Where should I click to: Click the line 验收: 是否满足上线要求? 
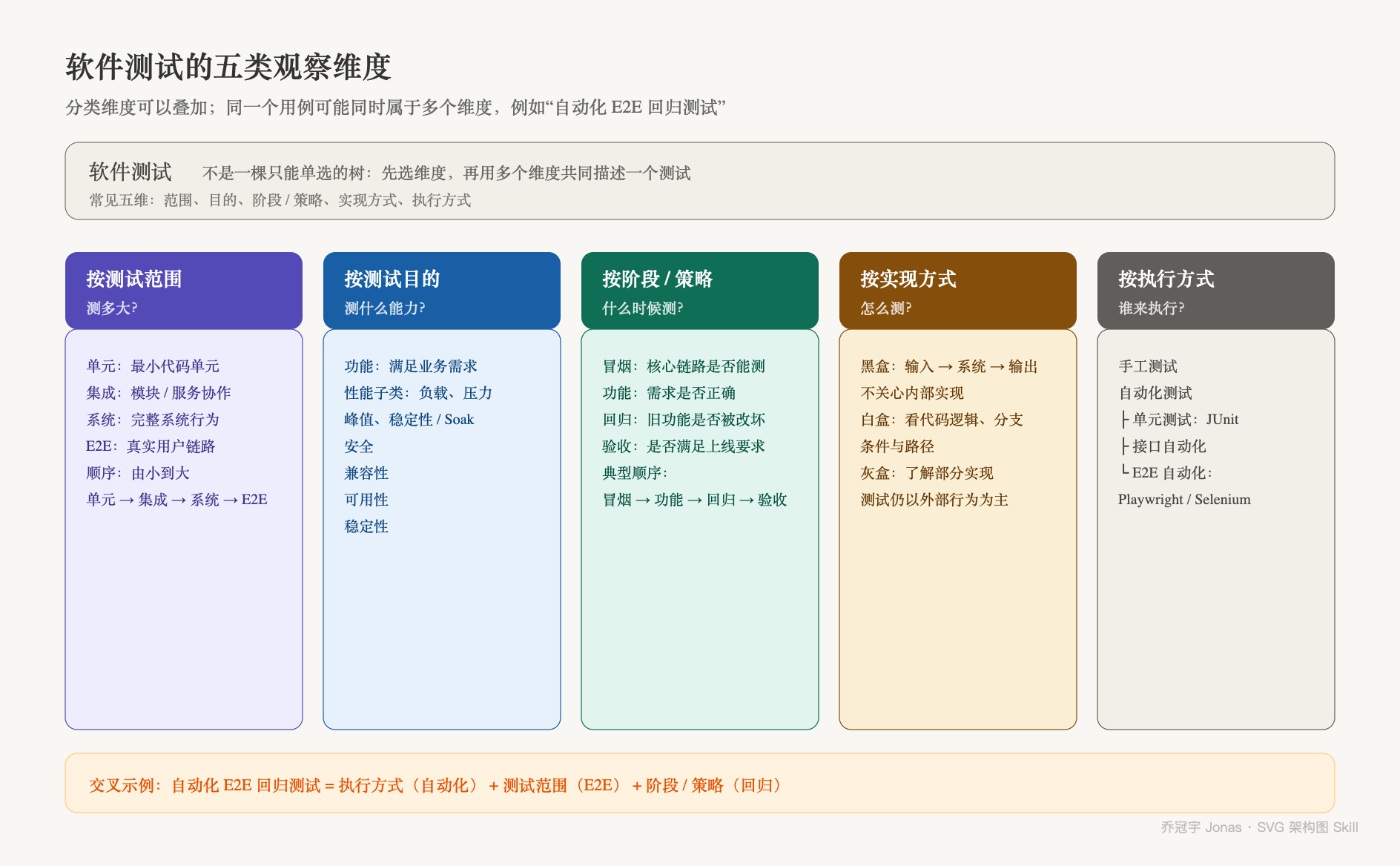[x=684, y=446]
